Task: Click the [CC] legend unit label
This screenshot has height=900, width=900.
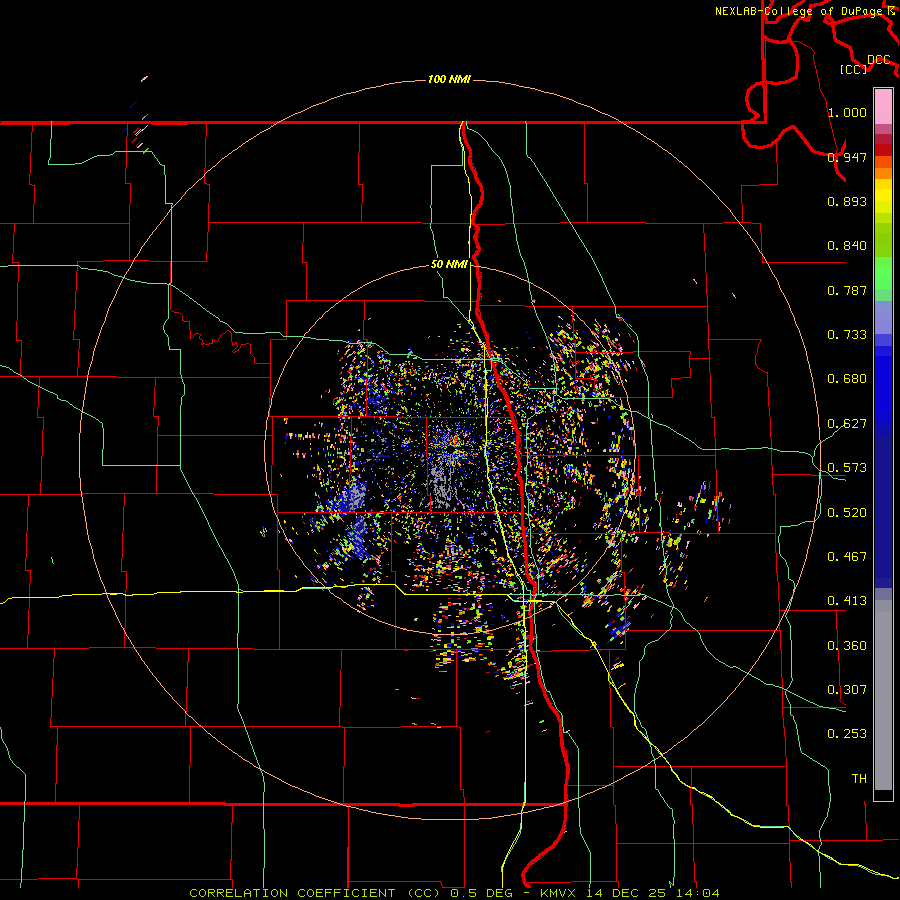Action: pyautogui.click(x=853, y=69)
